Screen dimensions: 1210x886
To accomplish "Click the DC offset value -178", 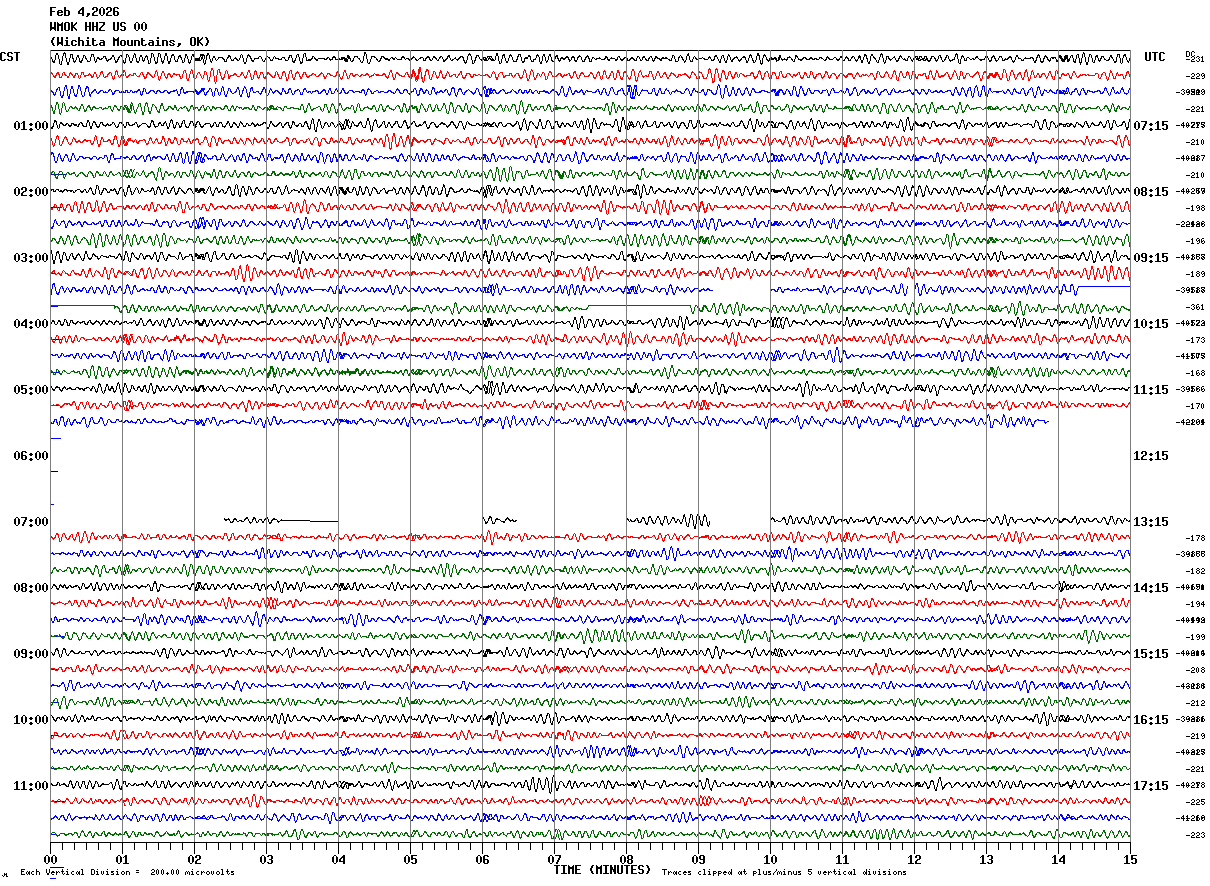I will pyautogui.click(x=1195, y=538).
